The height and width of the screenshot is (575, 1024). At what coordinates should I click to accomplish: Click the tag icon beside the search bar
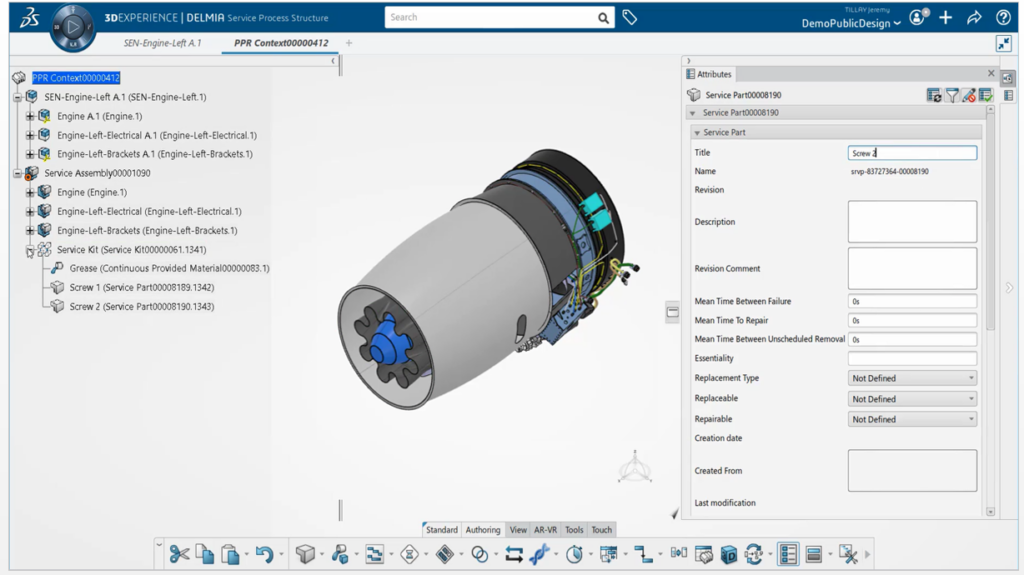(630, 17)
